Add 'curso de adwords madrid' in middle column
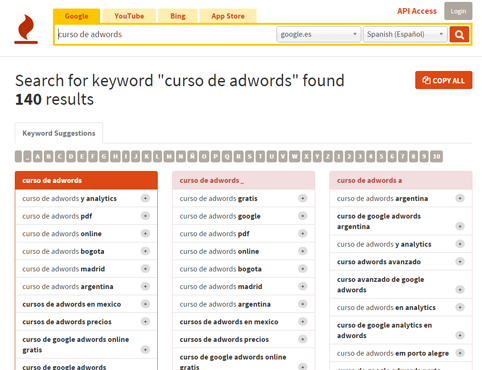The width and height of the screenshot is (482, 370). coord(303,286)
